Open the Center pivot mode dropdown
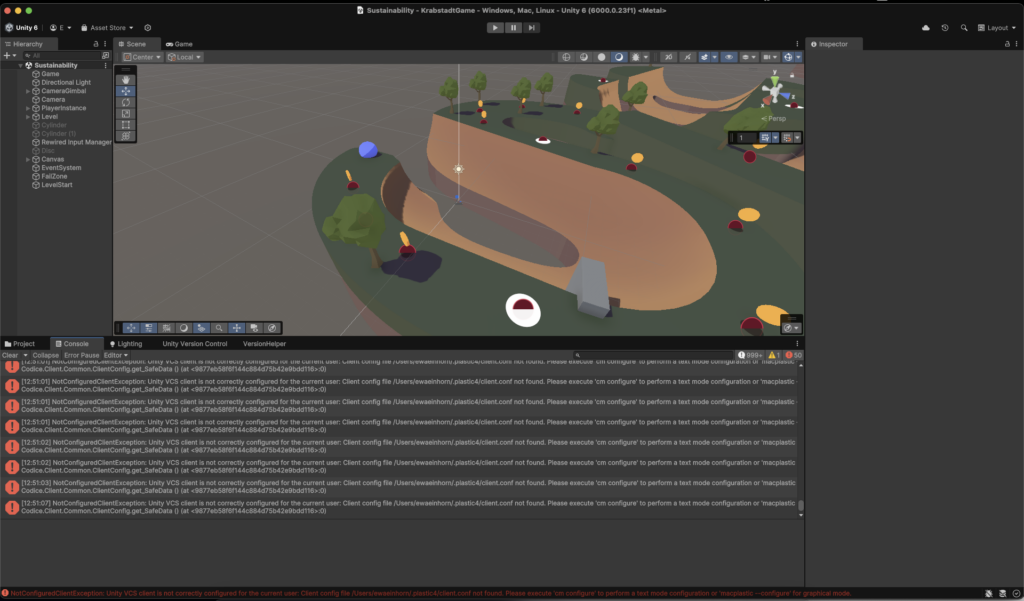This screenshot has width=1024, height=601. coord(143,57)
